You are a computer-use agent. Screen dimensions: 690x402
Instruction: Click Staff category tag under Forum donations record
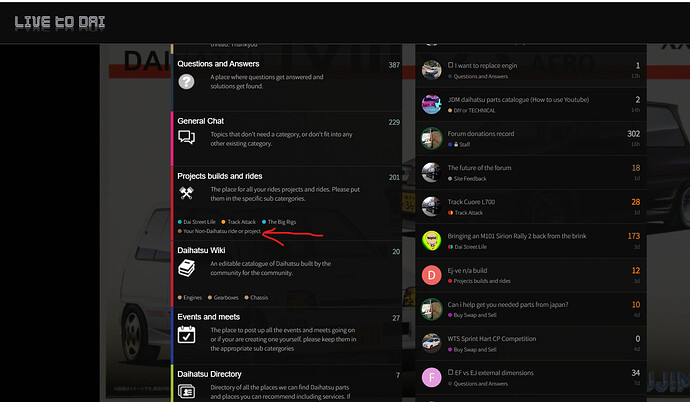pyautogui.click(x=459, y=144)
